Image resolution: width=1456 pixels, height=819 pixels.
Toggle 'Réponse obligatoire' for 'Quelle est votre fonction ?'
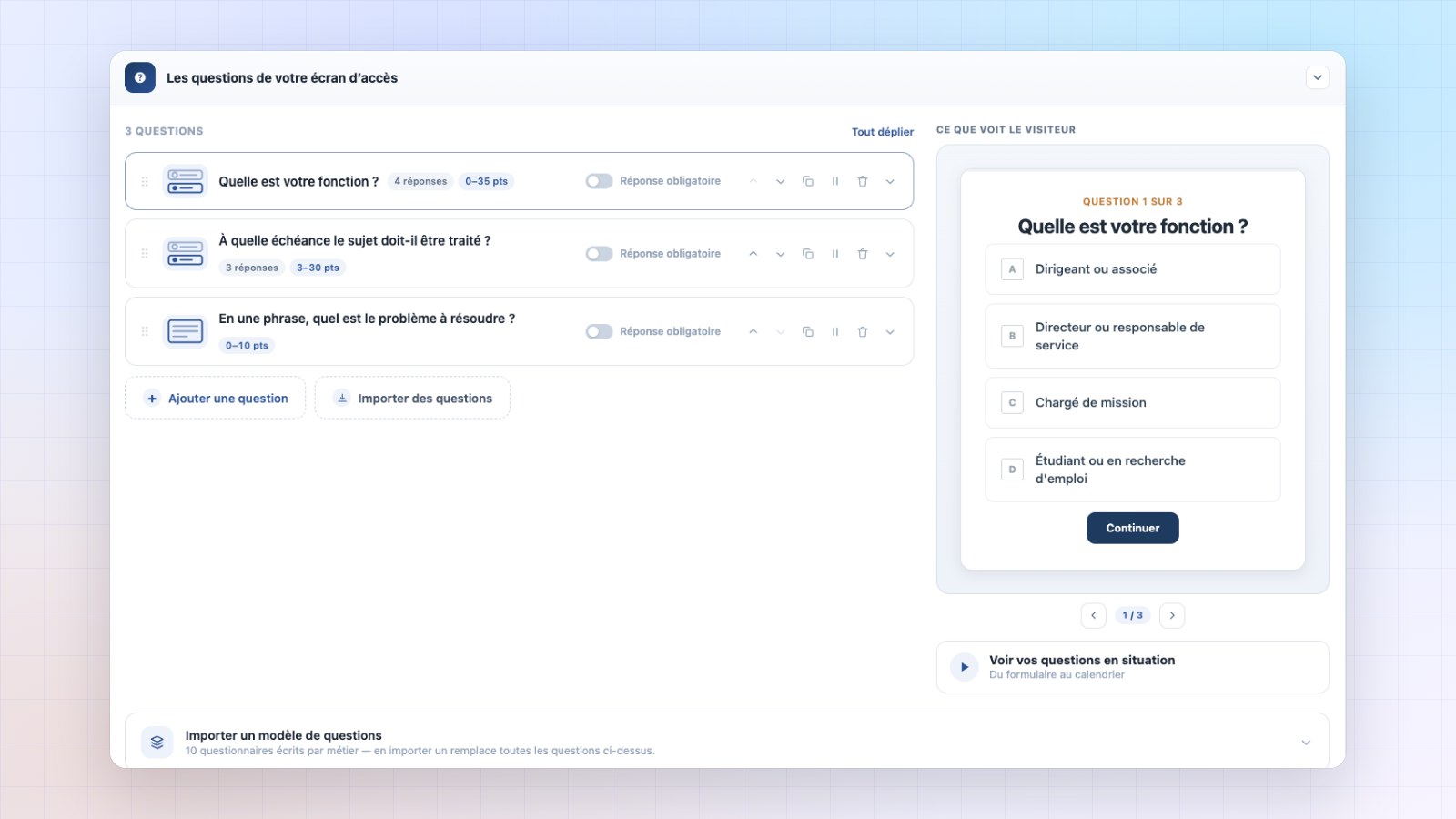pos(599,181)
